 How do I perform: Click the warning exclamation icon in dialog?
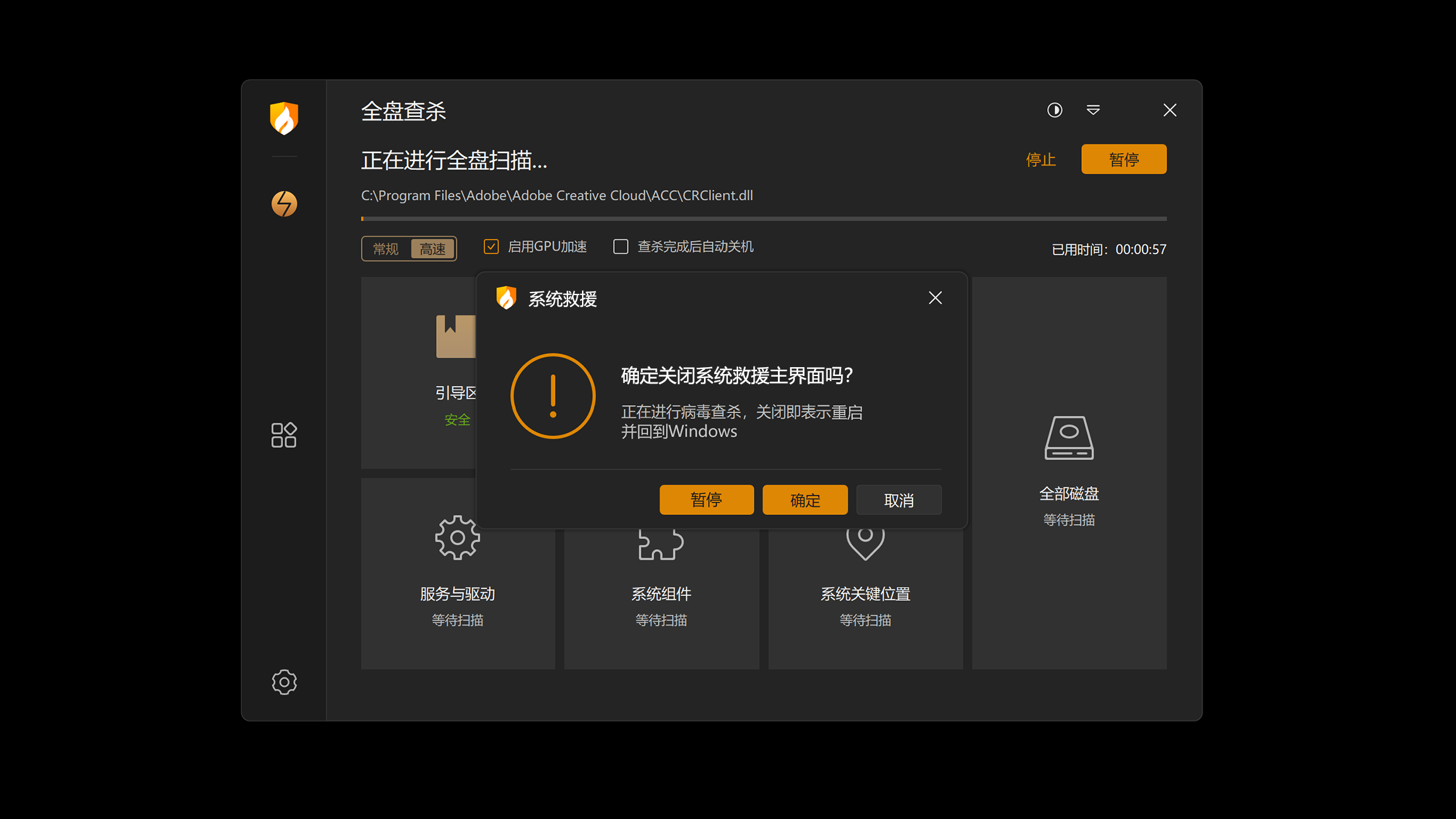553,396
